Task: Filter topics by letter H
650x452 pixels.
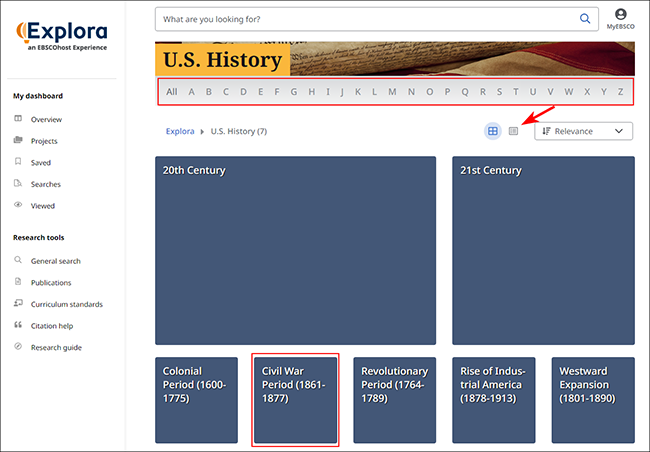Action: pyautogui.click(x=312, y=92)
